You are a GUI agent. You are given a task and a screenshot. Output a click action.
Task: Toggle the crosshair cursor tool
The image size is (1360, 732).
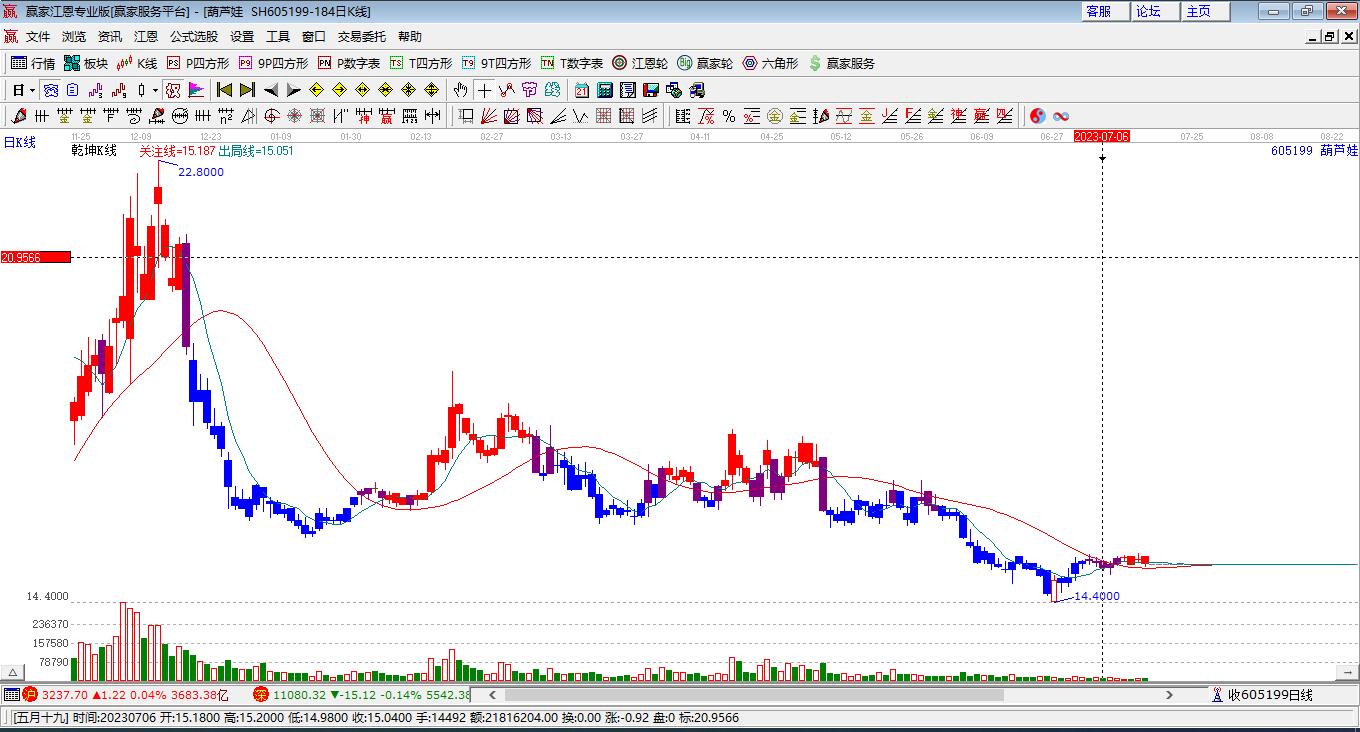pyautogui.click(x=484, y=90)
